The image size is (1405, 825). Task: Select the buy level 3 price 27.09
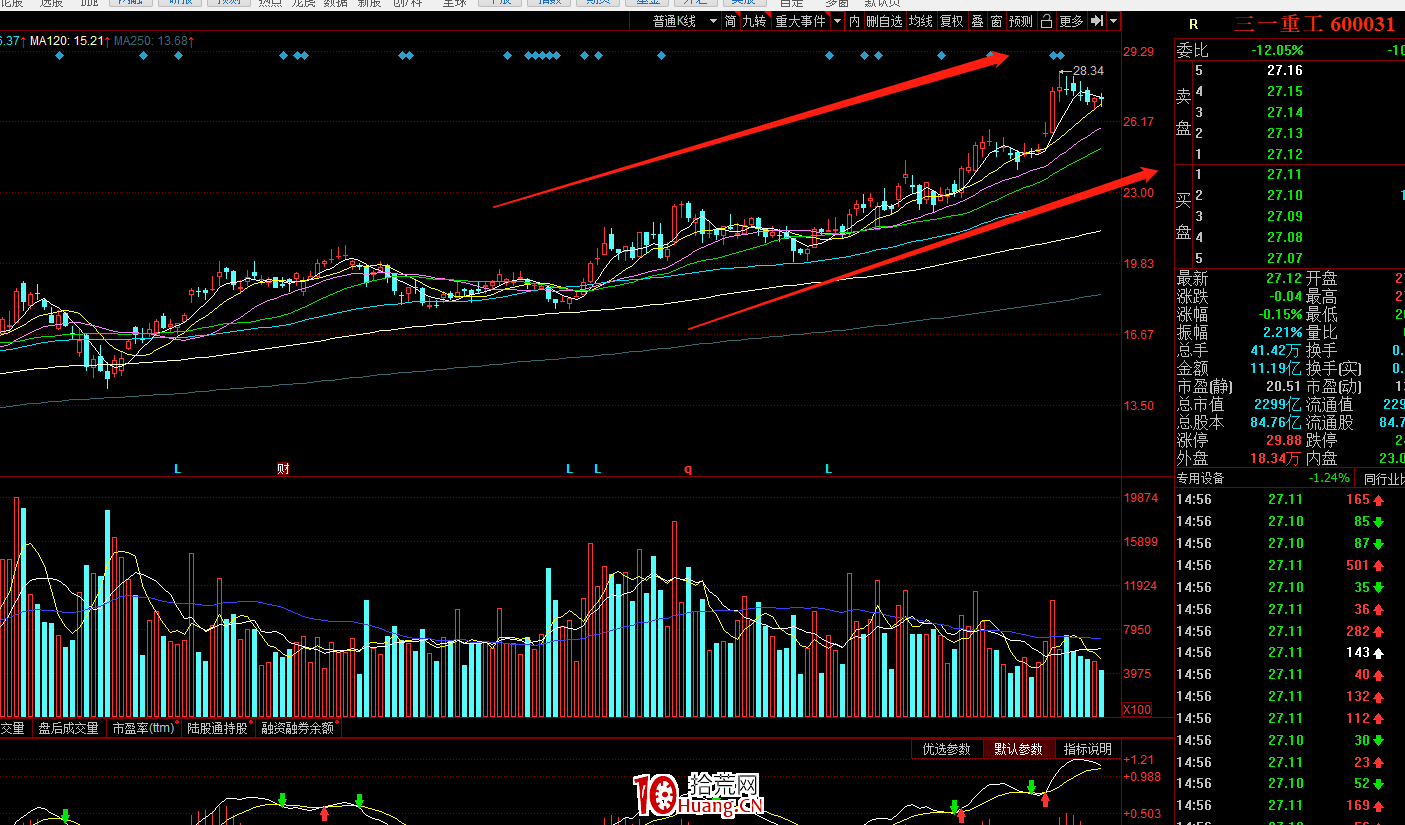(x=1285, y=216)
